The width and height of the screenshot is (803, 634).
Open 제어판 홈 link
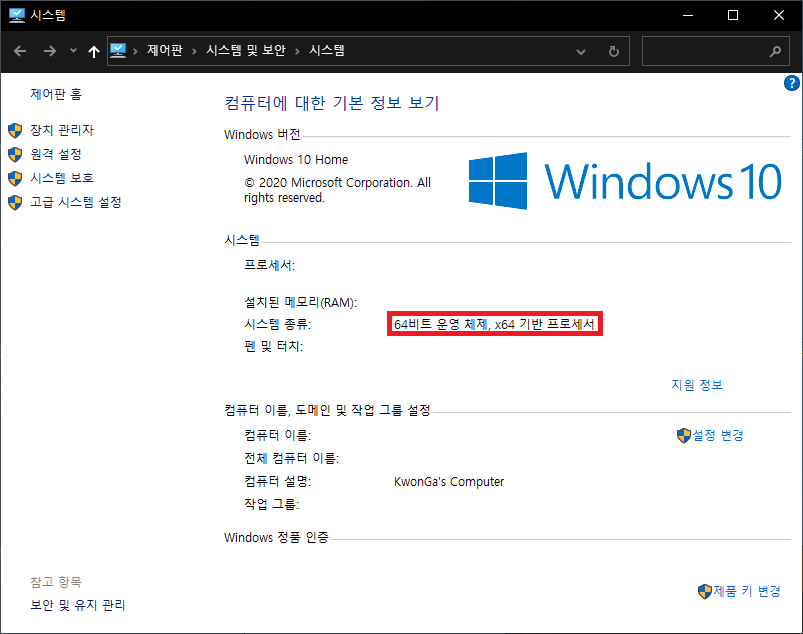56,94
